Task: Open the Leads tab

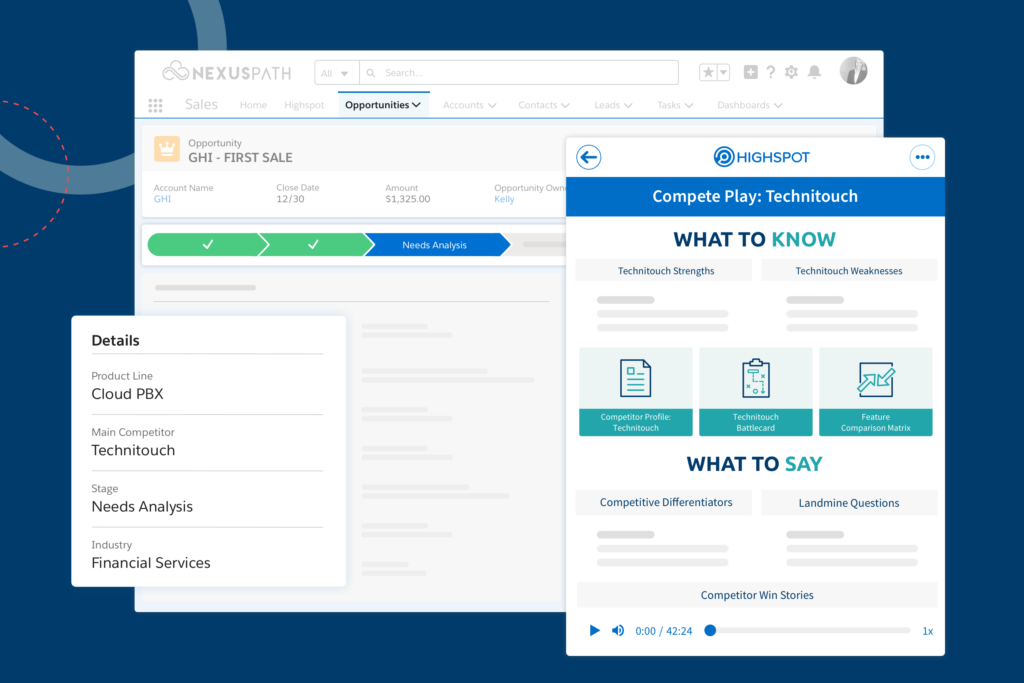Action: (607, 105)
